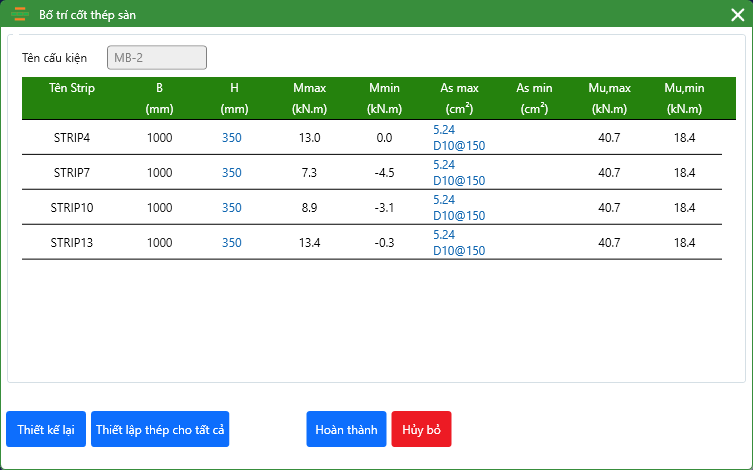The image size is (753, 470).
Task: Select the STRIP4 row name
Action: pyautogui.click(x=72, y=138)
